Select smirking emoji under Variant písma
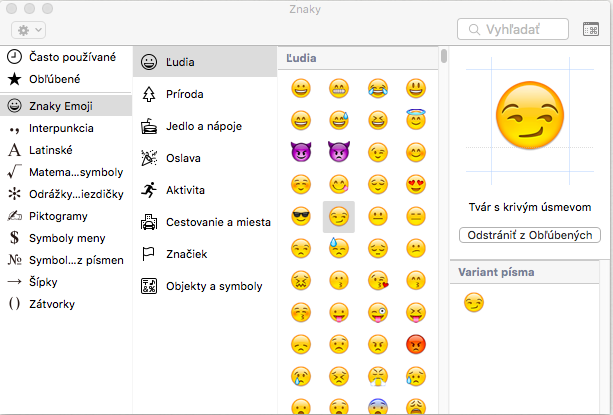Viewport: 613px width, 415px height. click(474, 302)
